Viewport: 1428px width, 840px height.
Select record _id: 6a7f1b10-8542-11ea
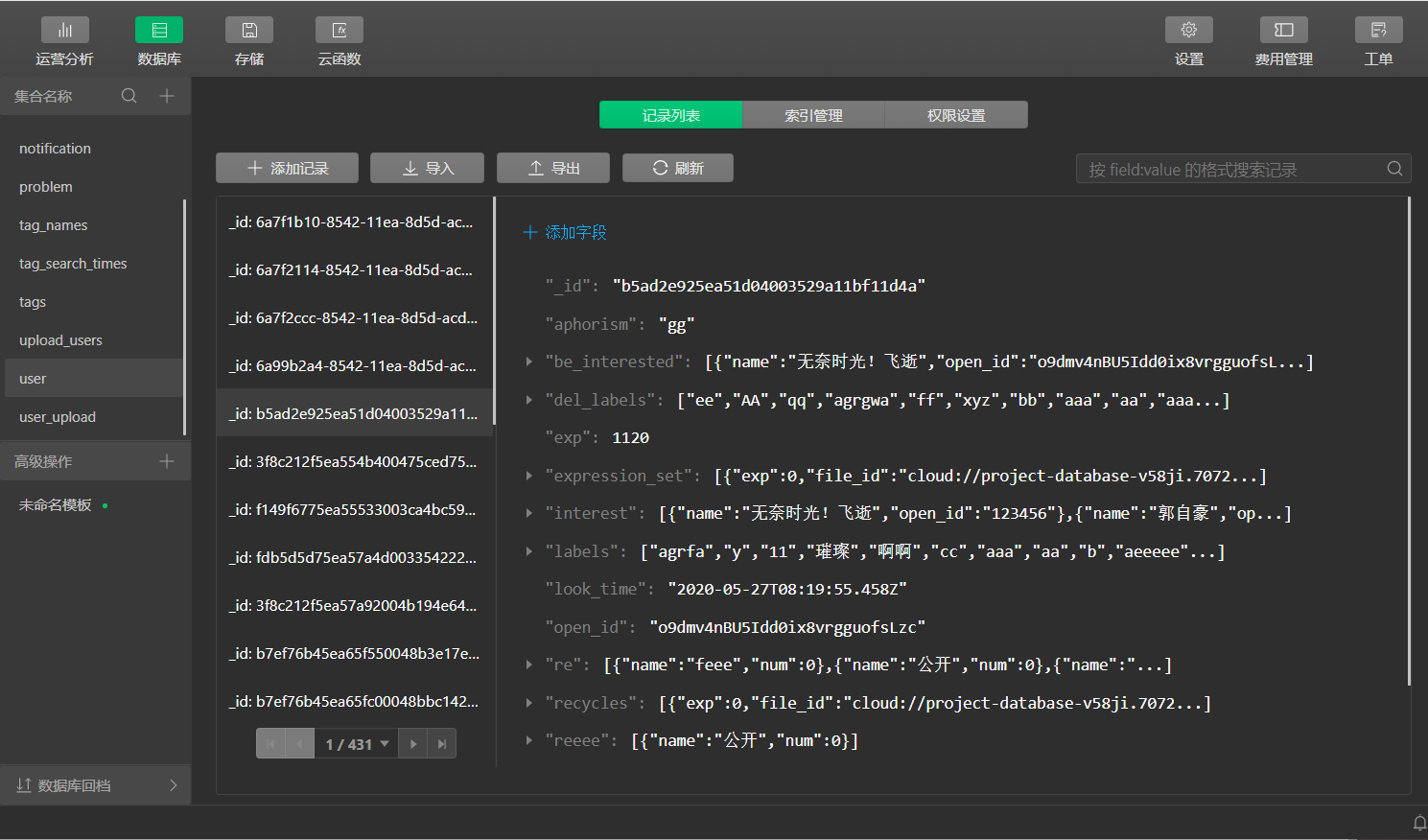tap(354, 222)
